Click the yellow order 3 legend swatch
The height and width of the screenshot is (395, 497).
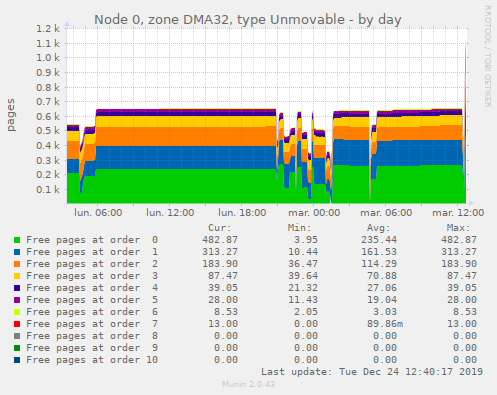[17, 276]
